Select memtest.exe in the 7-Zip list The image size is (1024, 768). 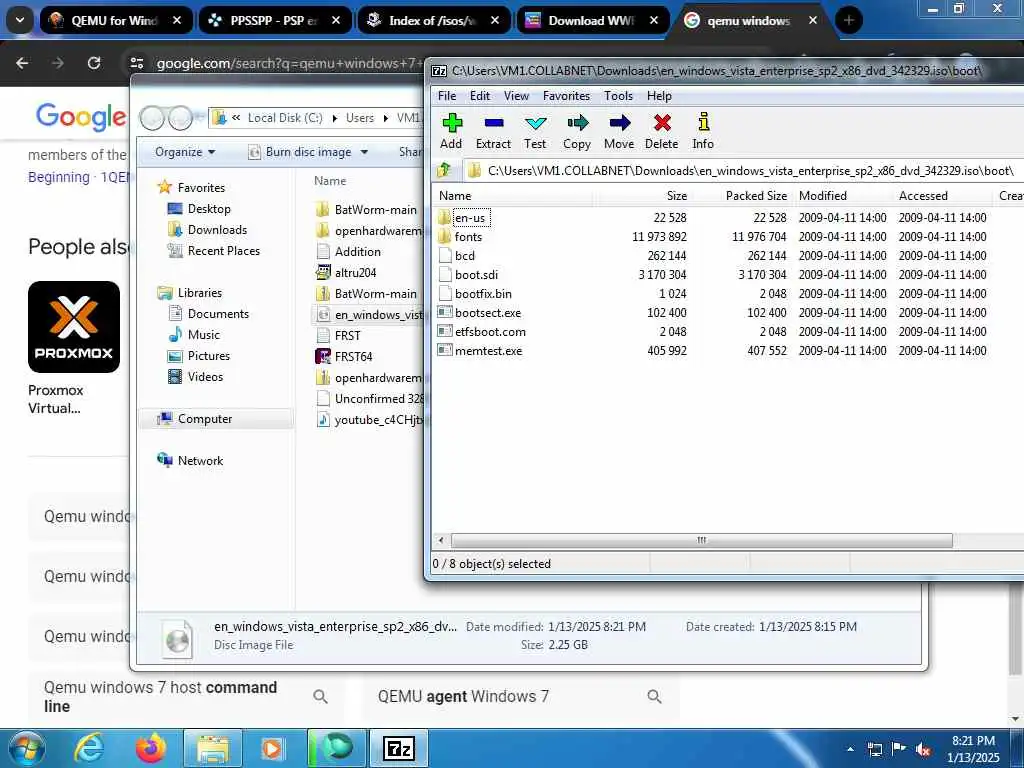488,350
